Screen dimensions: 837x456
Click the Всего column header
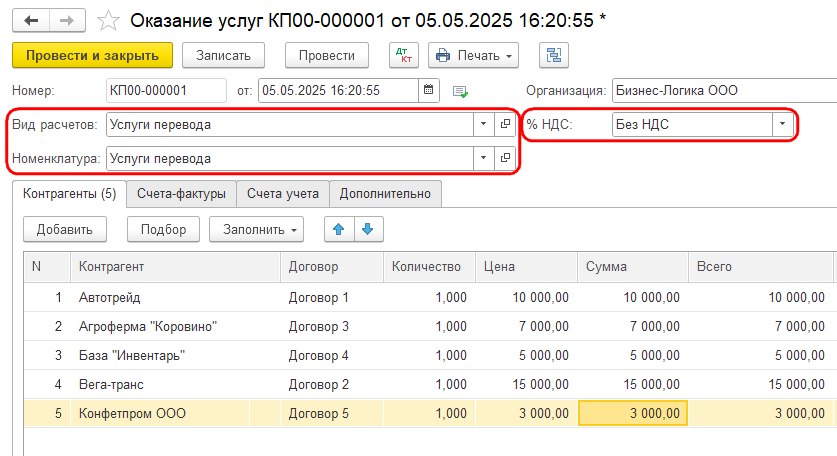coord(760,267)
